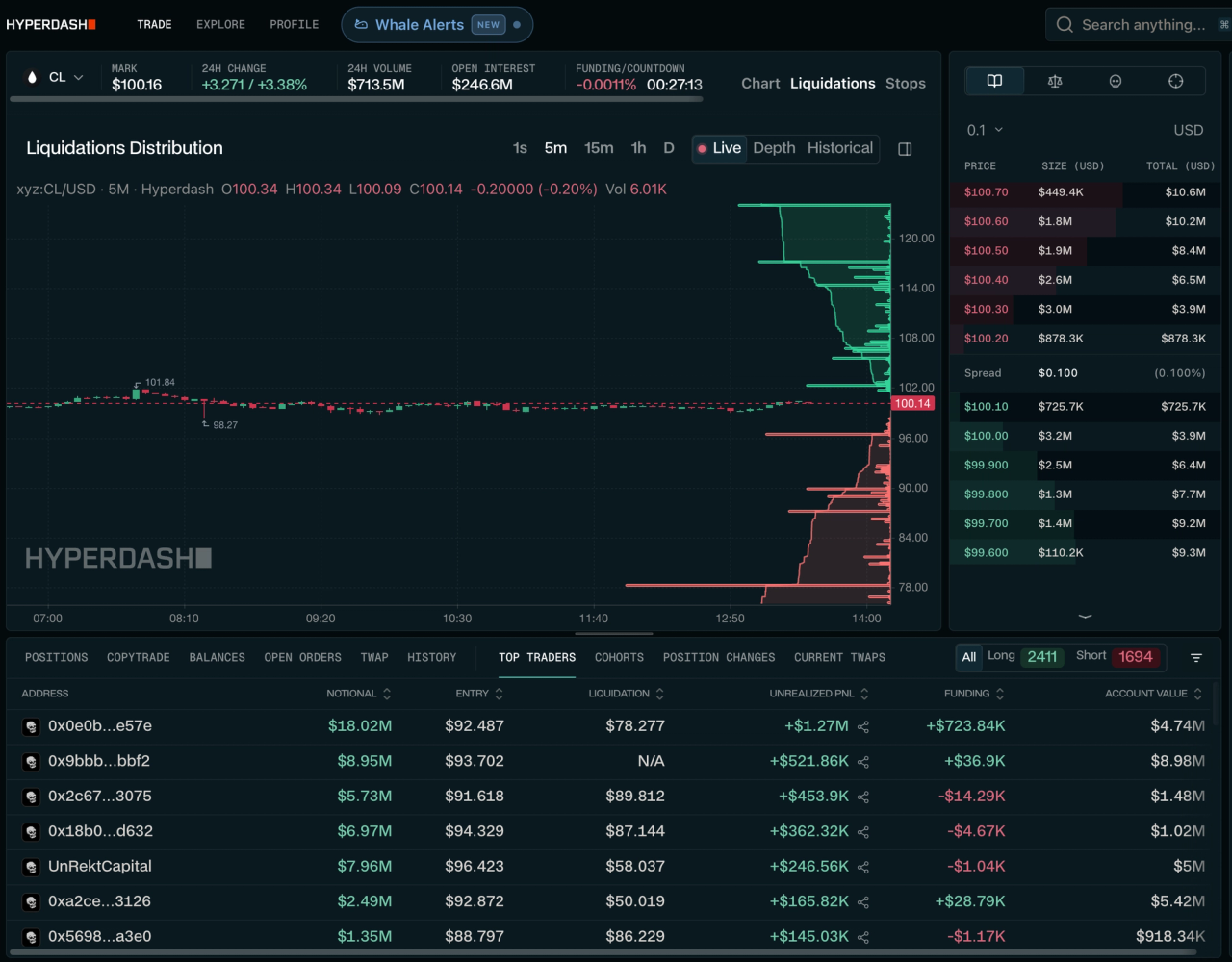Viewport: 1232px width, 962px height.
Task: Switch to Chart view
Action: click(x=760, y=84)
